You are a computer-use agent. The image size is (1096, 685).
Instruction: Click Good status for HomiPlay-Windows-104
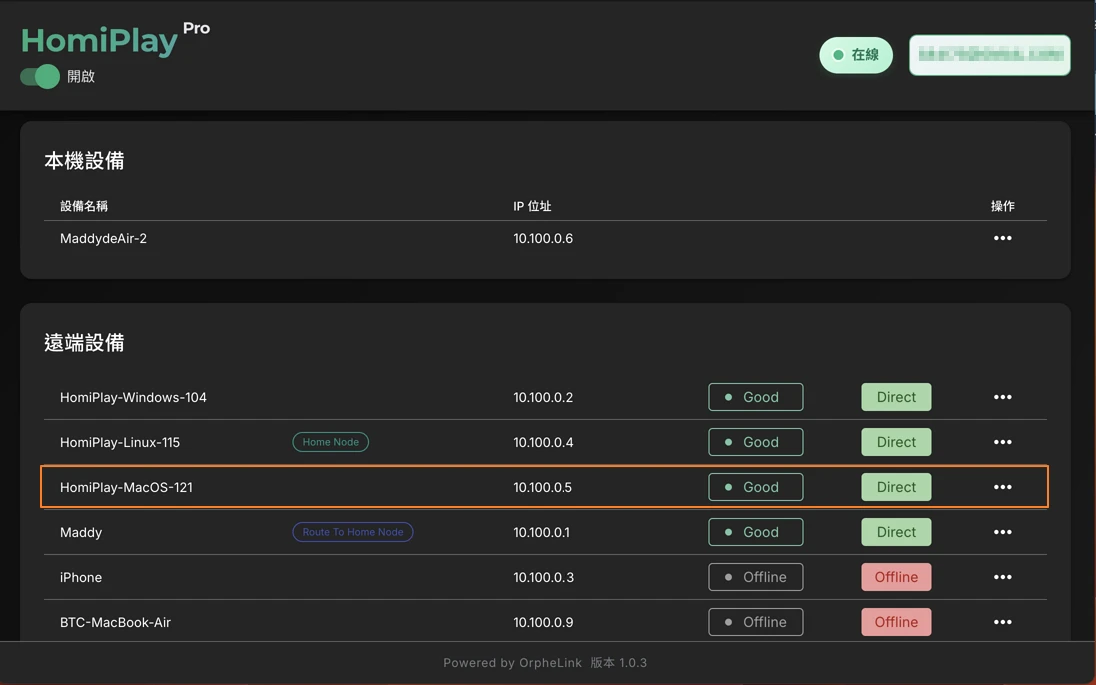pyautogui.click(x=755, y=397)
